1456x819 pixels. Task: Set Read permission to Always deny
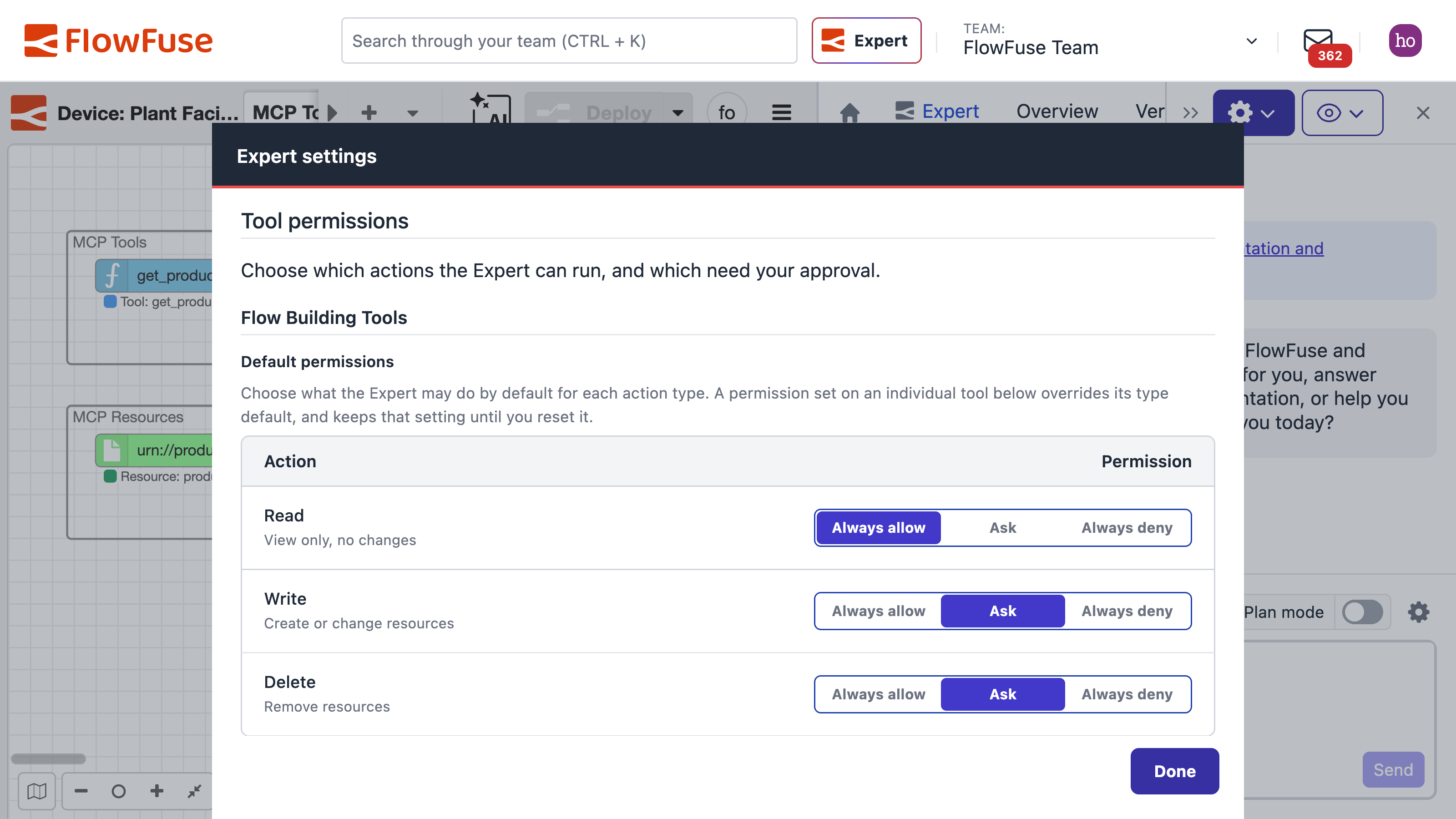(x=1127, y=527)
